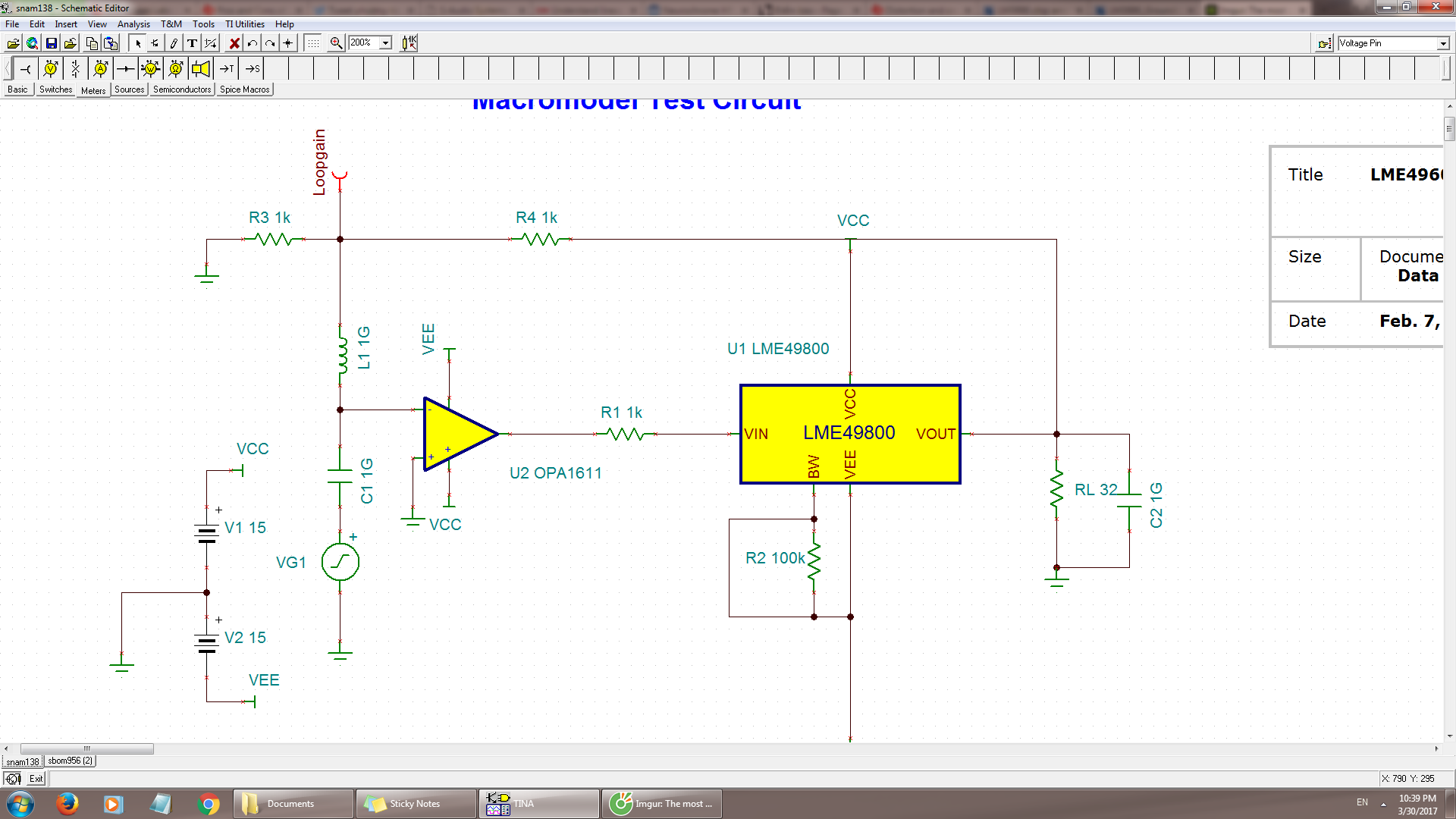Open the Analysis menu
Viewport: 1456px width, 819px height.
pyautogui.click(x=133, y=24)
